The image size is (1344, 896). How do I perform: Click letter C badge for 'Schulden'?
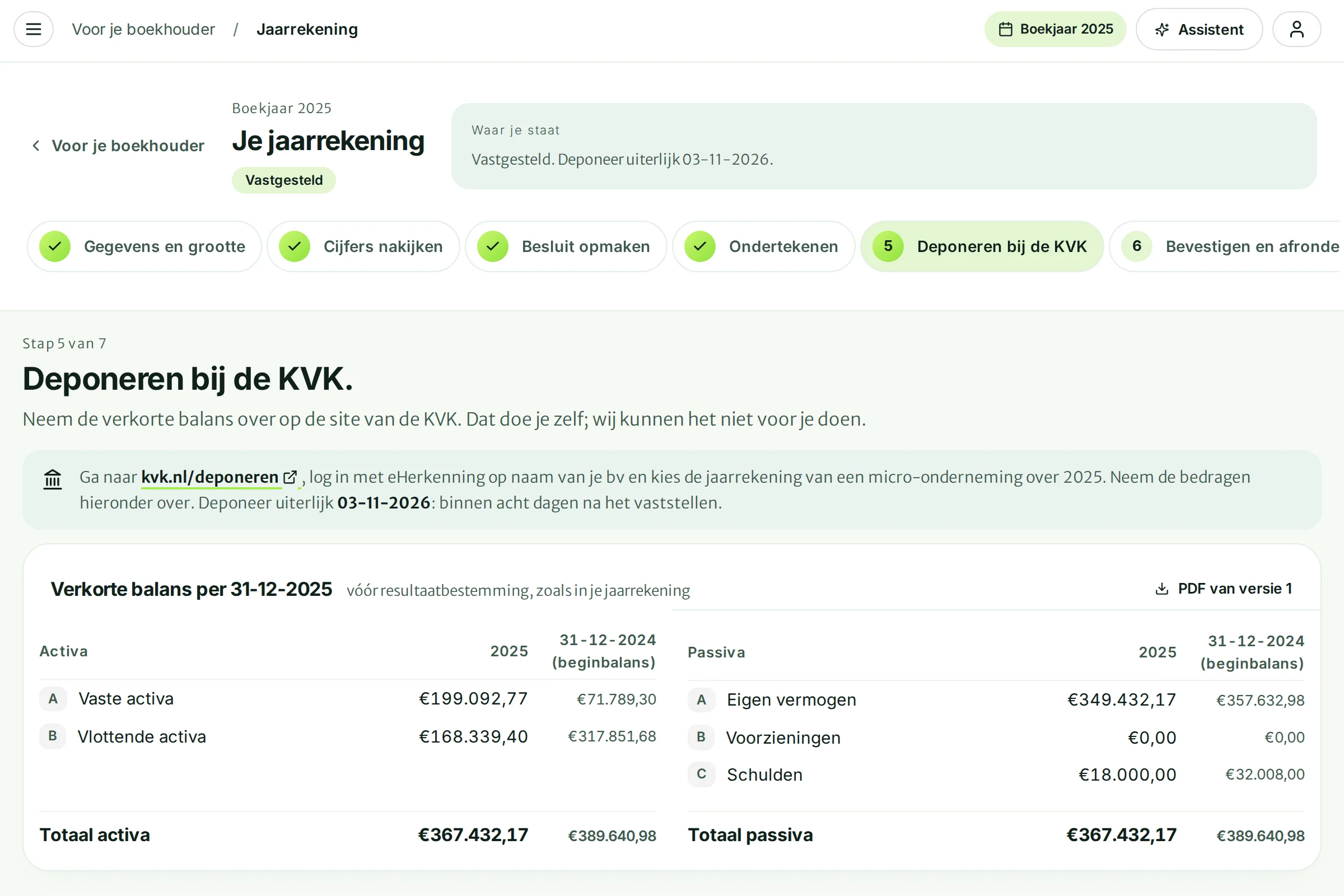(x=702, y=774)
